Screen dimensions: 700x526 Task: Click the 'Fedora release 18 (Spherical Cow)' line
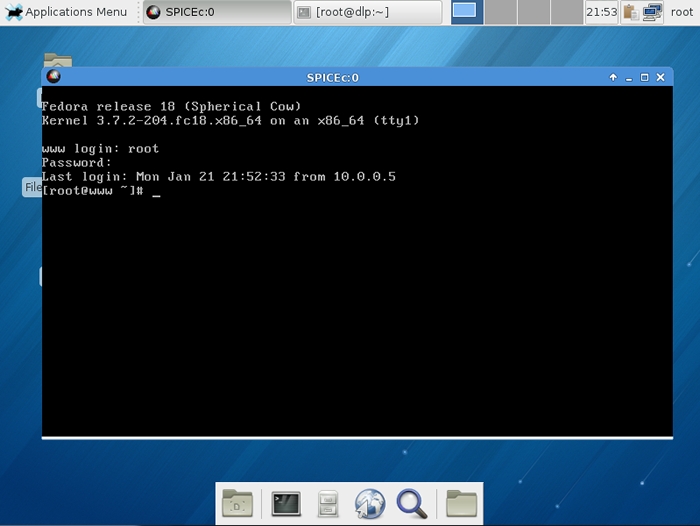171,106
